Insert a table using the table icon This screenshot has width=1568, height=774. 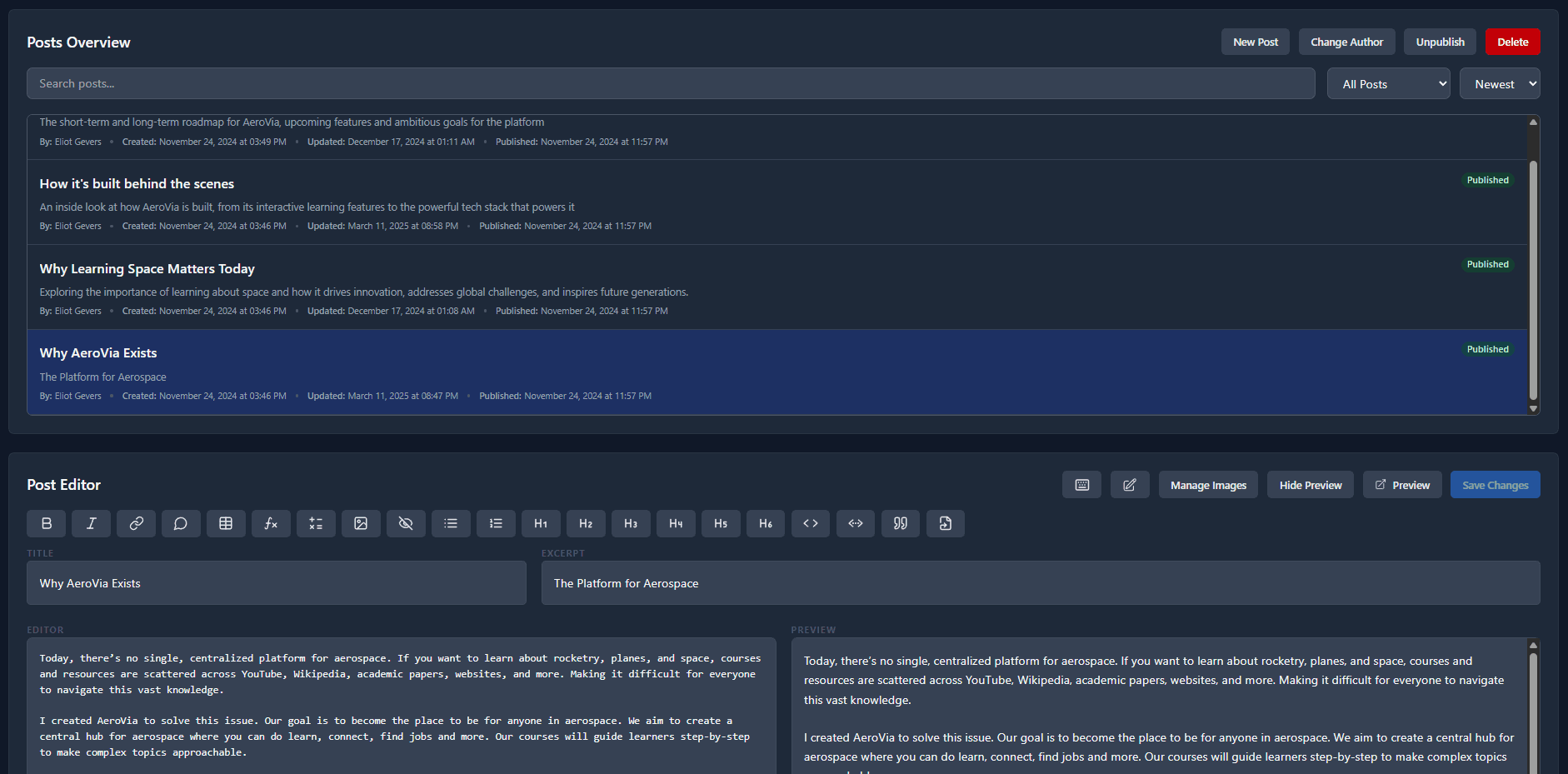(226, 523)
